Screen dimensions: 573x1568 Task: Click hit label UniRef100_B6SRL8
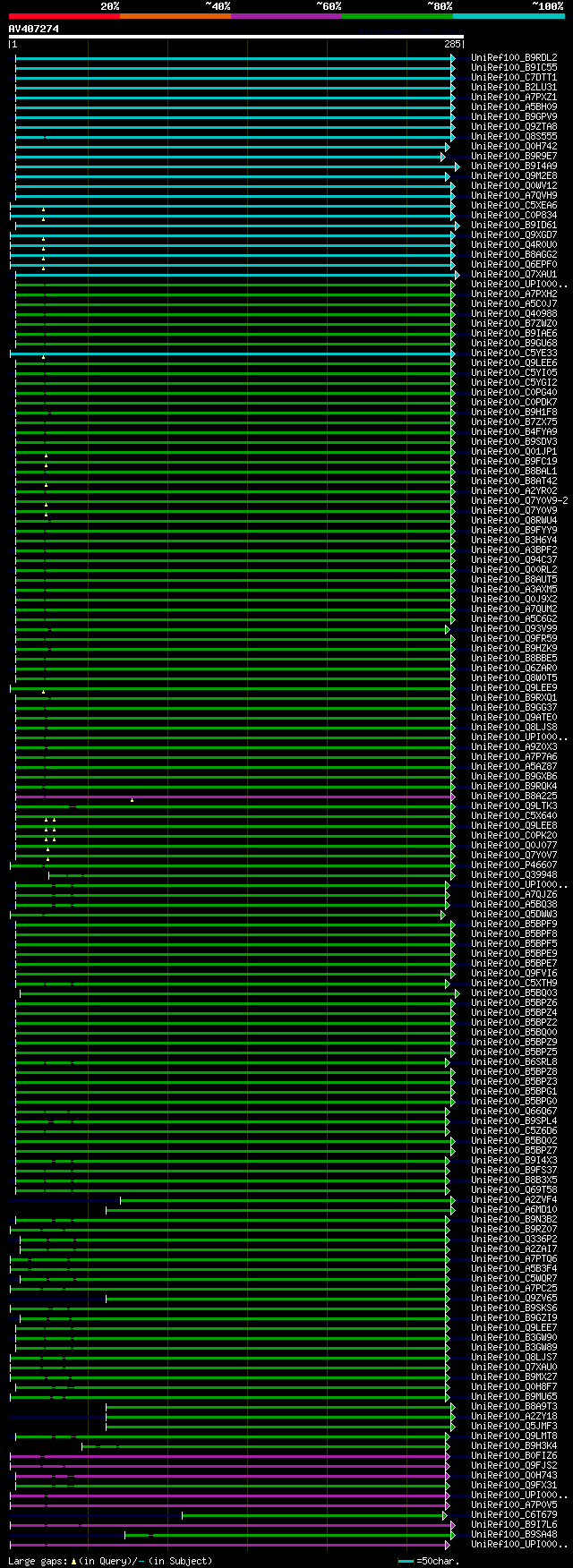[x=514, y=1061]
